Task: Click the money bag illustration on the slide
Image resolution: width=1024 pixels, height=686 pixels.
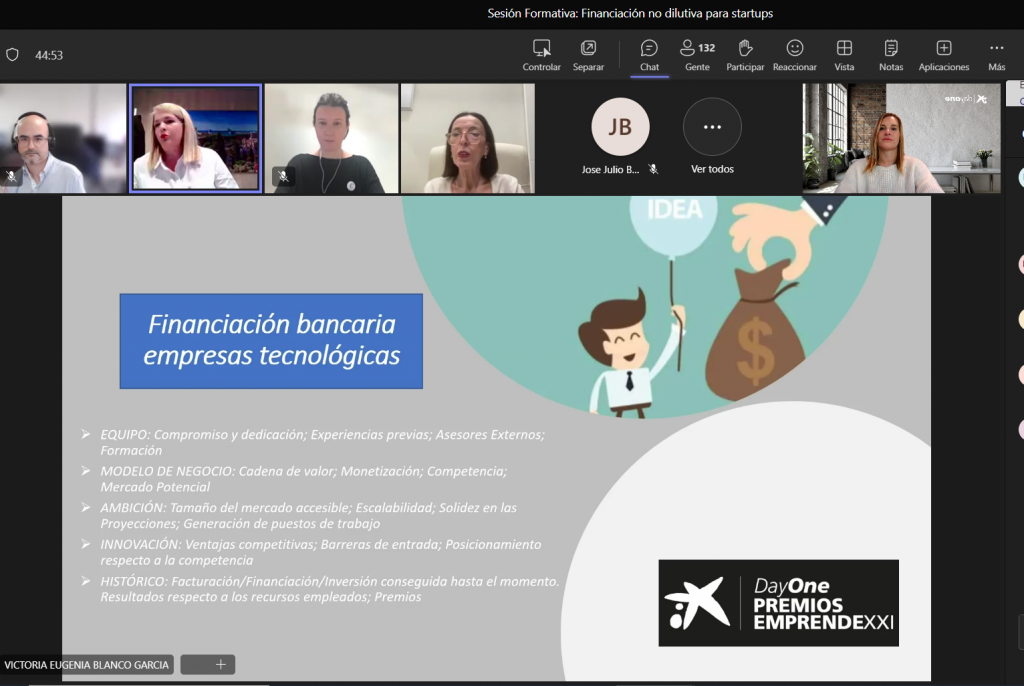Action: coord(756,332)
